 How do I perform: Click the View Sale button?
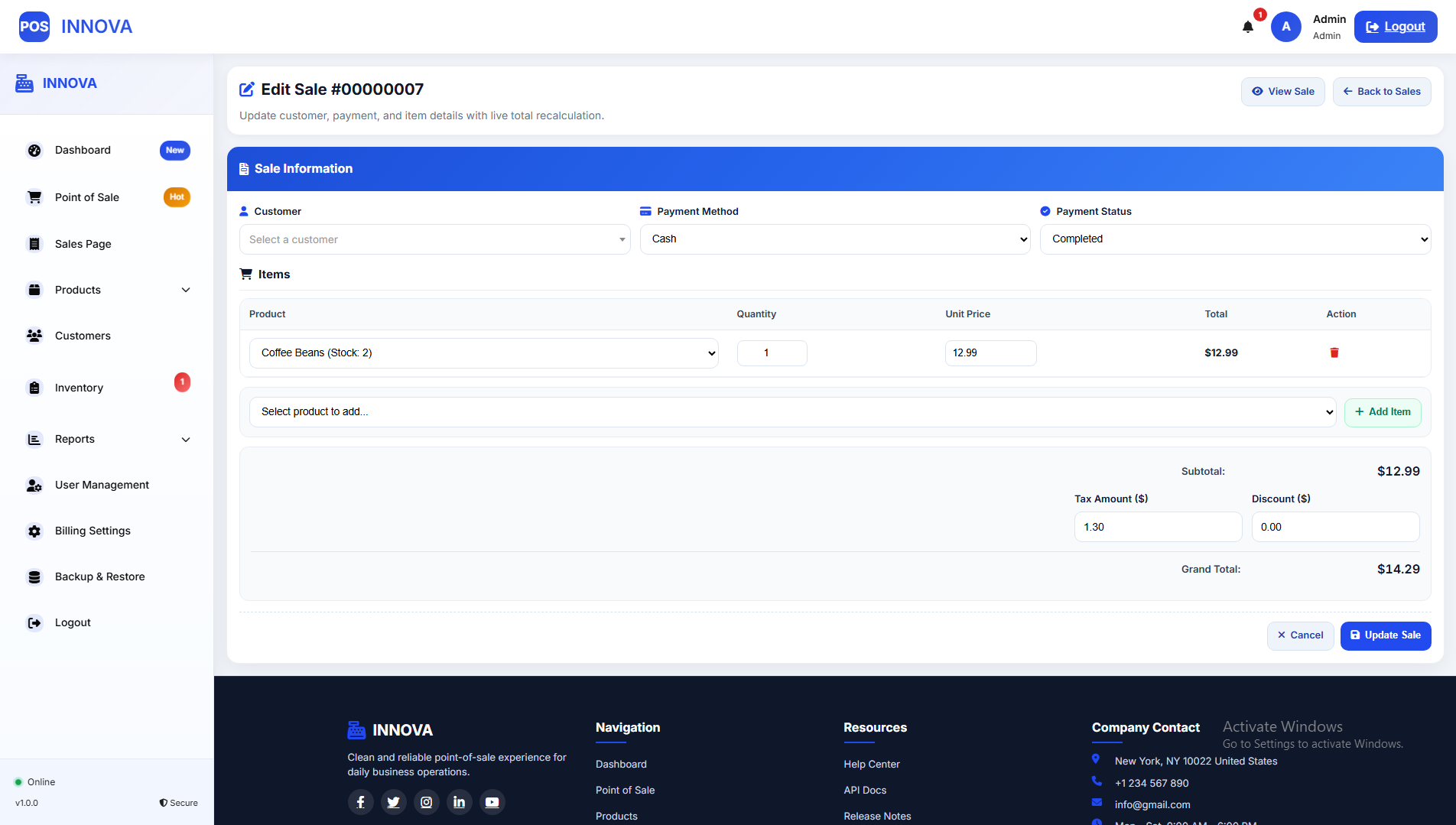(1282, 92)
